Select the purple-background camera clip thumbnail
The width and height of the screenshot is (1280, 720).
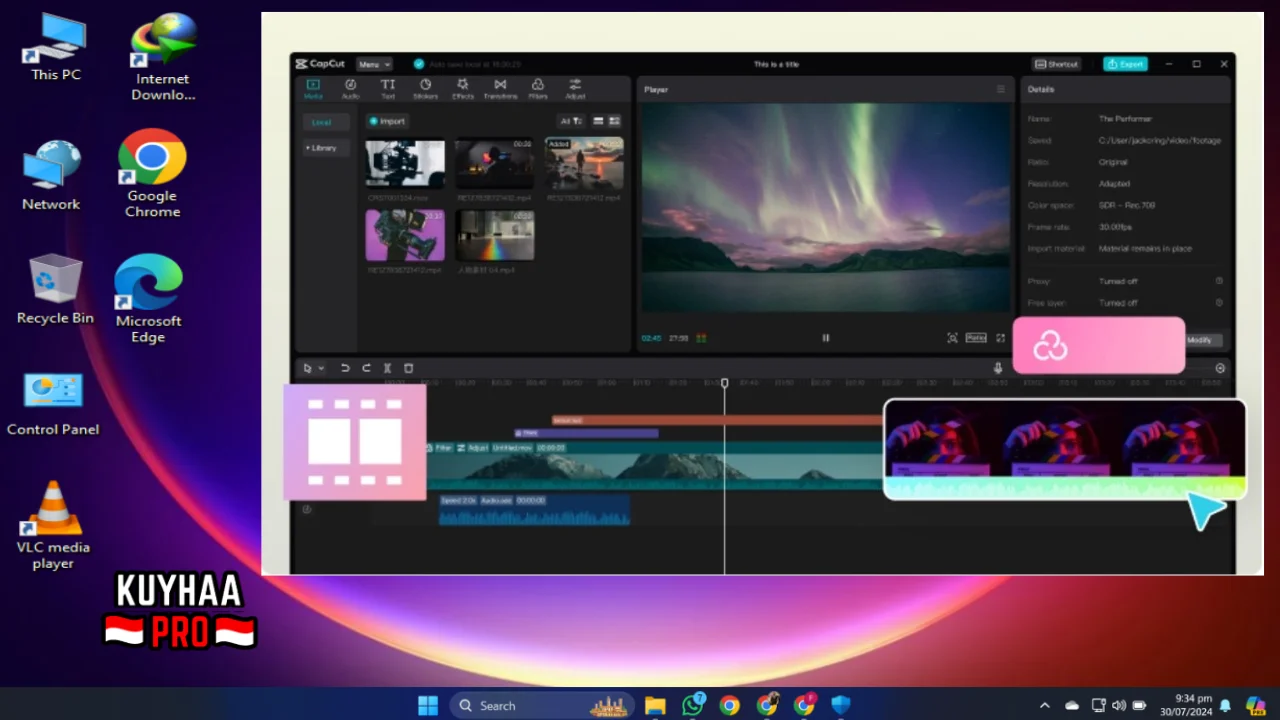(x=405, y=235)
